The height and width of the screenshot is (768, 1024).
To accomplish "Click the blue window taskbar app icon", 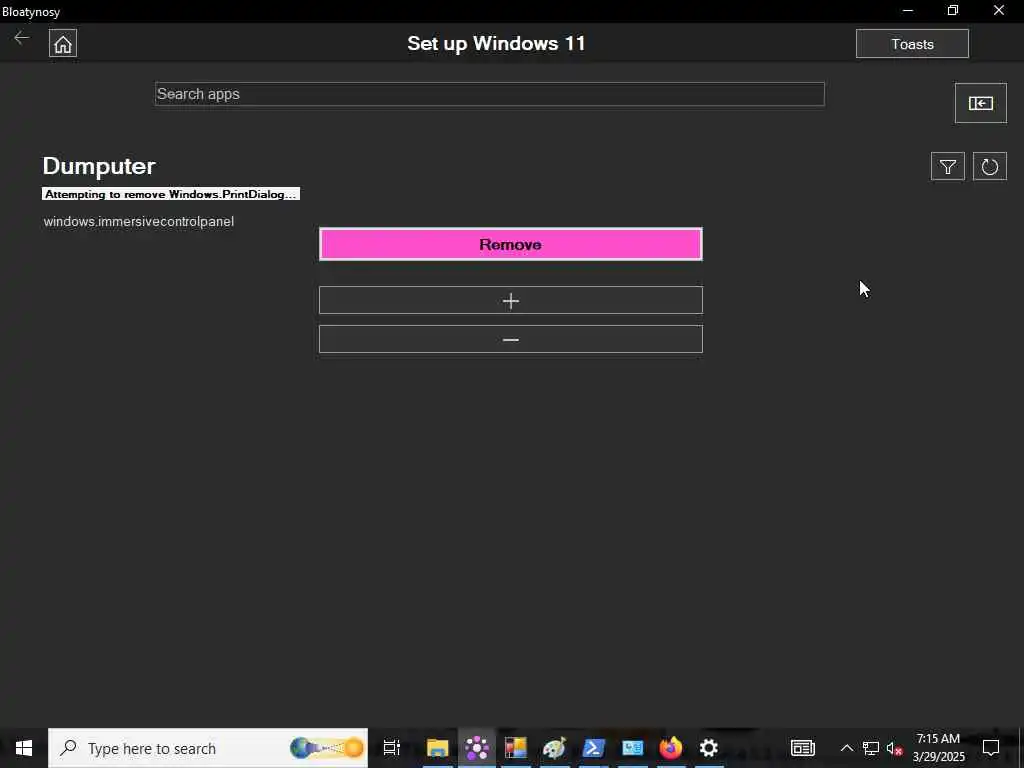I will point(632,748).
